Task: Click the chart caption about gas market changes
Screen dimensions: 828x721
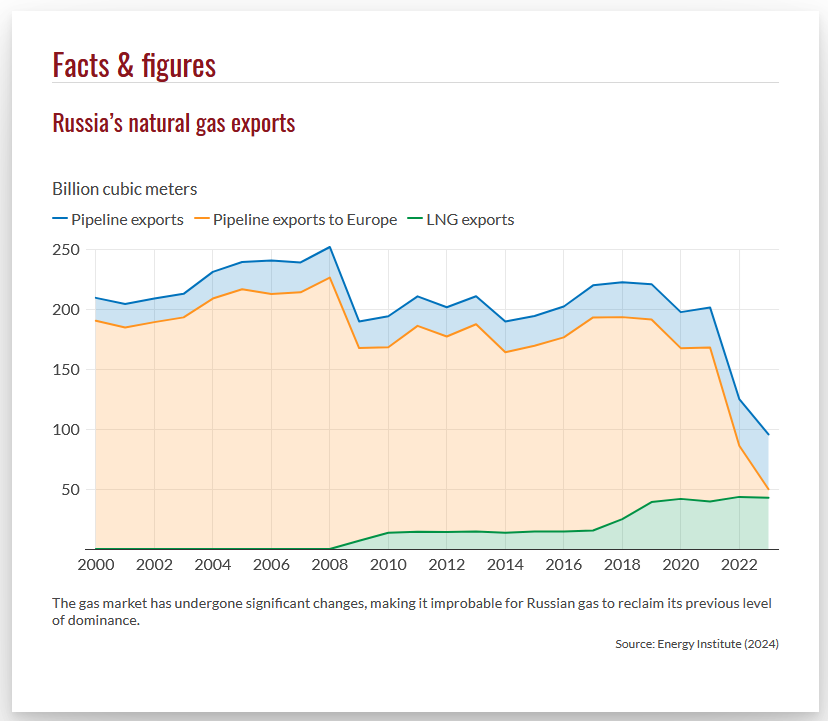Action: [412, 612]
